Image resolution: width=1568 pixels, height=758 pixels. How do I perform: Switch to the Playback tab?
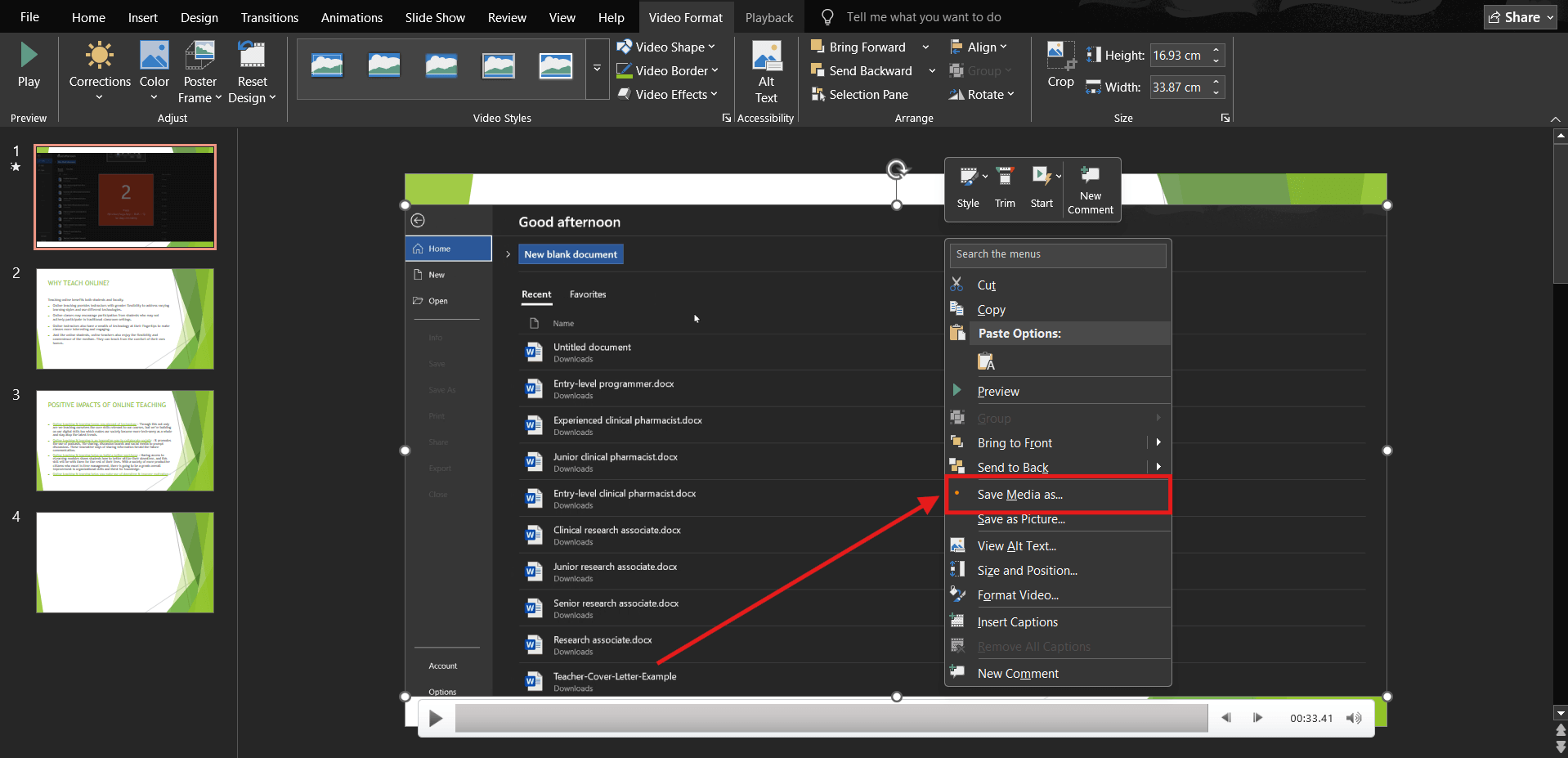pyautogui.click(x=768, y=16)
